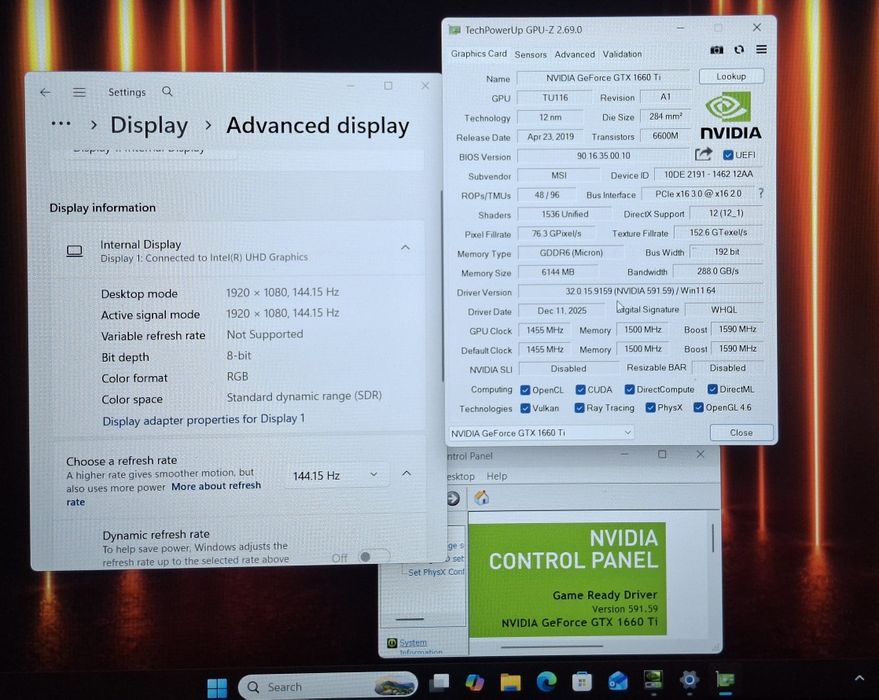Toggle the CUDA checkbox
Screen dimensions: 879x700
click(x=581, y=390)
